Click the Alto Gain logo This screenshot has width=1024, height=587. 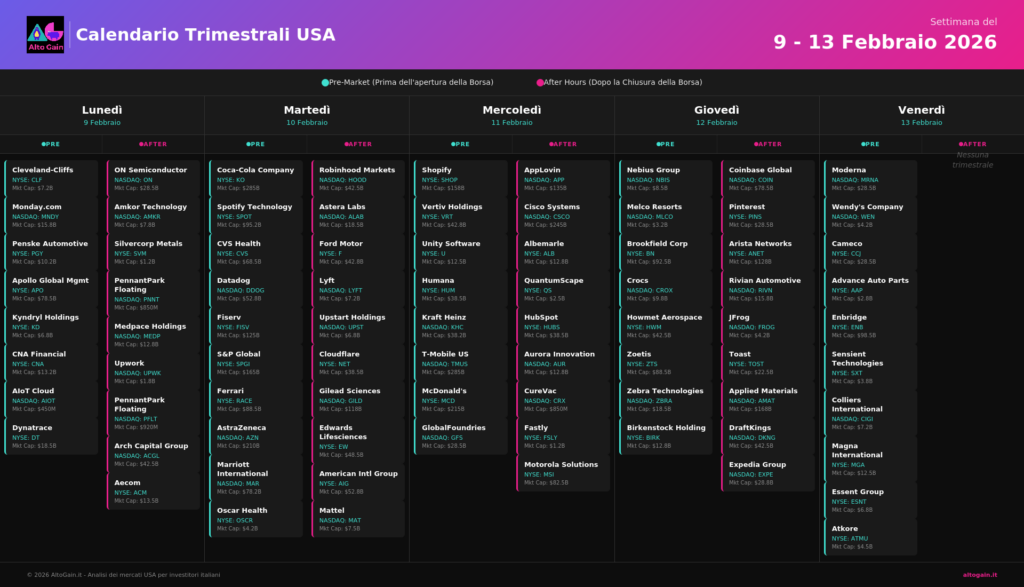coord(45,34)
